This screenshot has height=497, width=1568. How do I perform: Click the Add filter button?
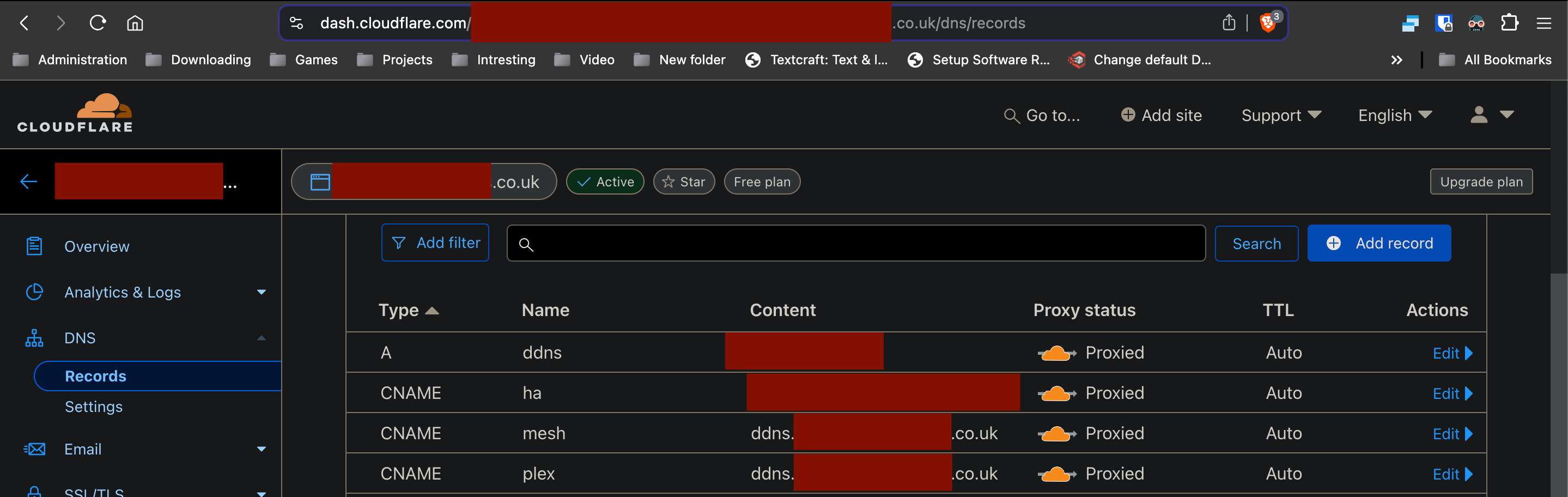[x=435, y=243]
